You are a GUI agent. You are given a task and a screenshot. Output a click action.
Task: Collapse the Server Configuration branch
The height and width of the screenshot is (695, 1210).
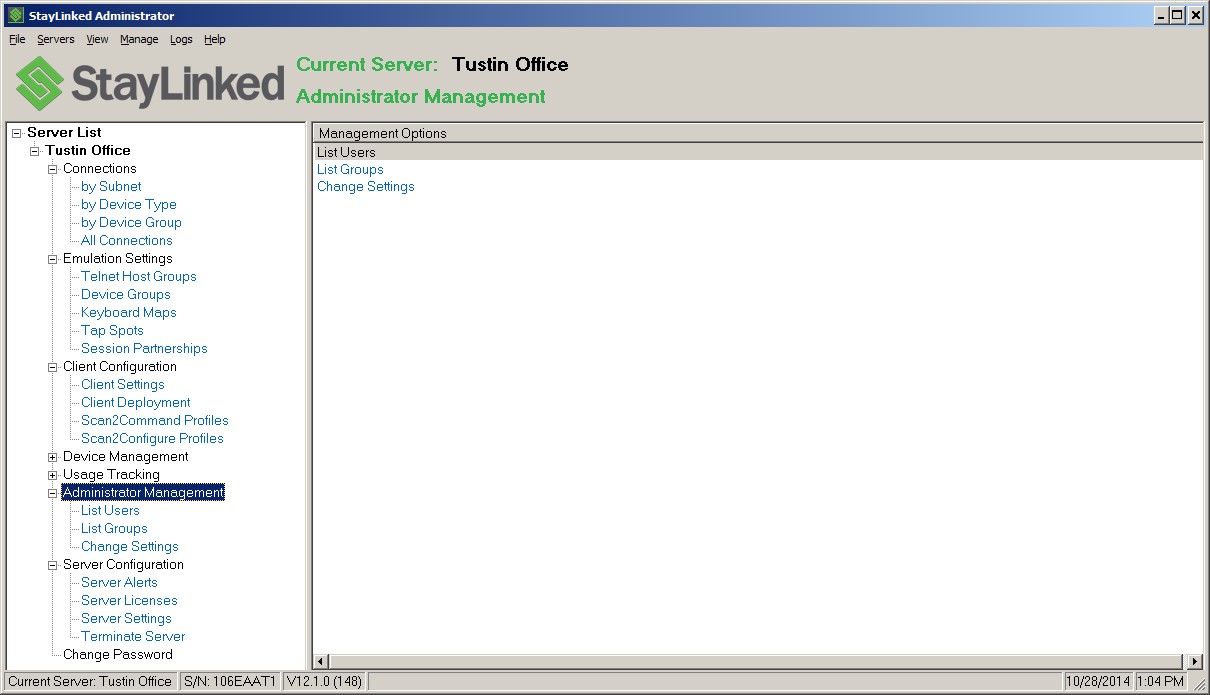coord(51,564)
